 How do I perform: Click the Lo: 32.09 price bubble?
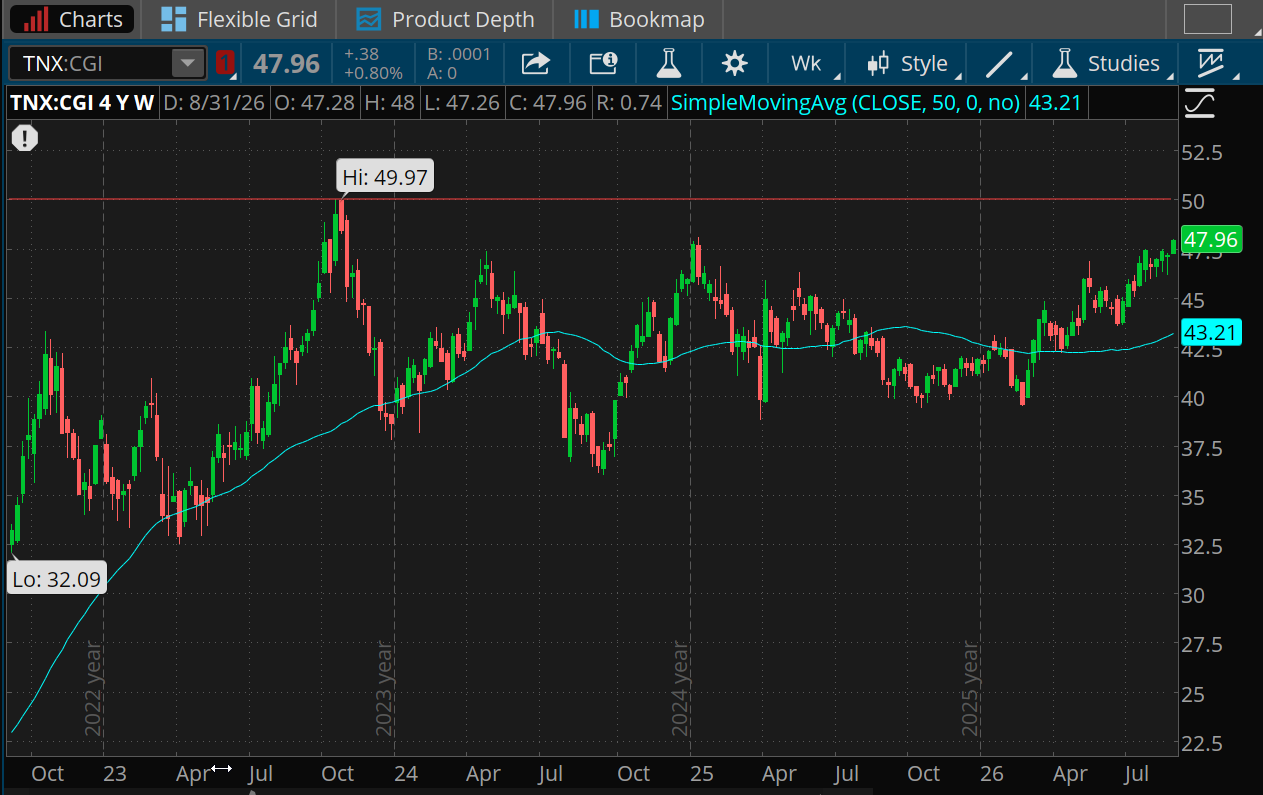(x=57, y=579)
